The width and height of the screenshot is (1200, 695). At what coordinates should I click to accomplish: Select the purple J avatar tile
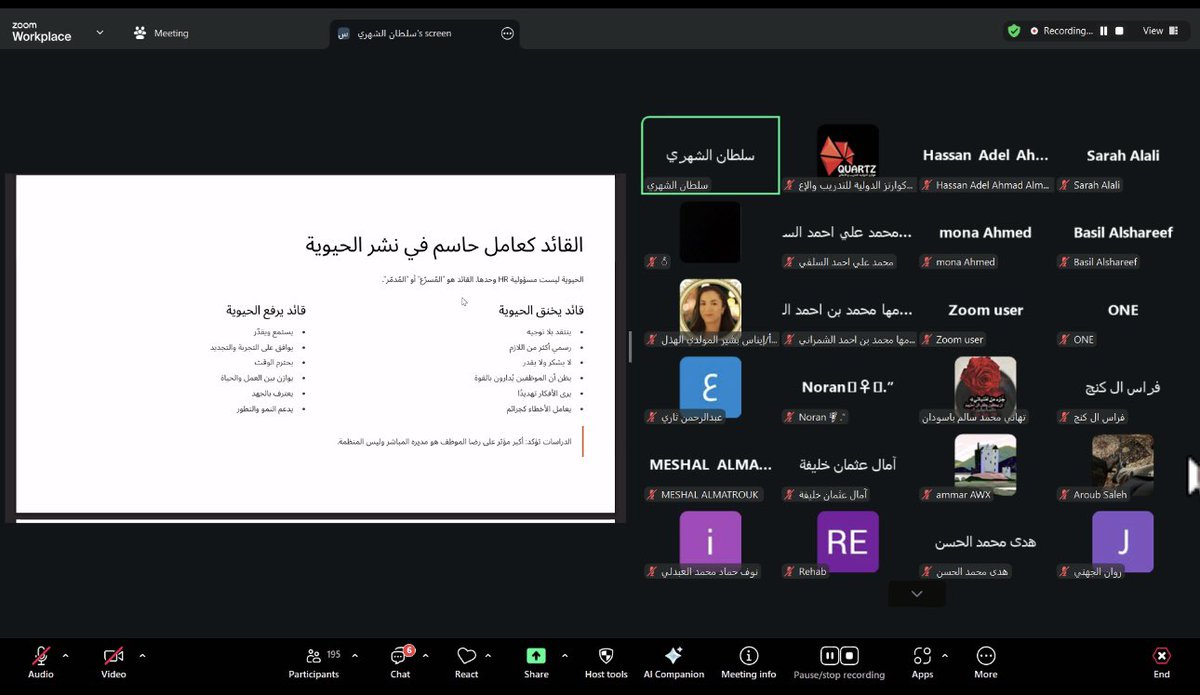[x=1123, y=542]
